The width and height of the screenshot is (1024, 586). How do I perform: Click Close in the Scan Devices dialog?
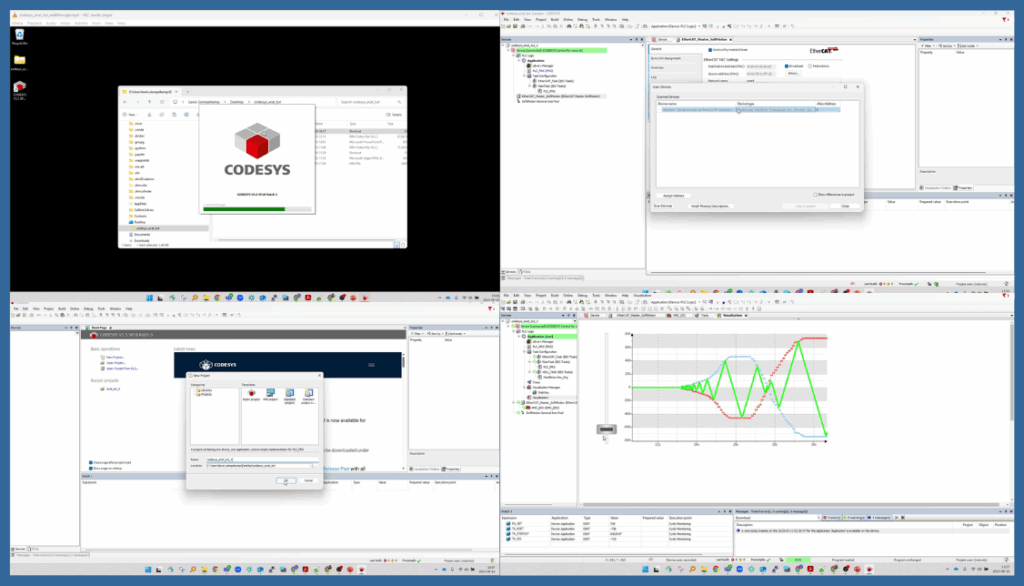point(845,206)
